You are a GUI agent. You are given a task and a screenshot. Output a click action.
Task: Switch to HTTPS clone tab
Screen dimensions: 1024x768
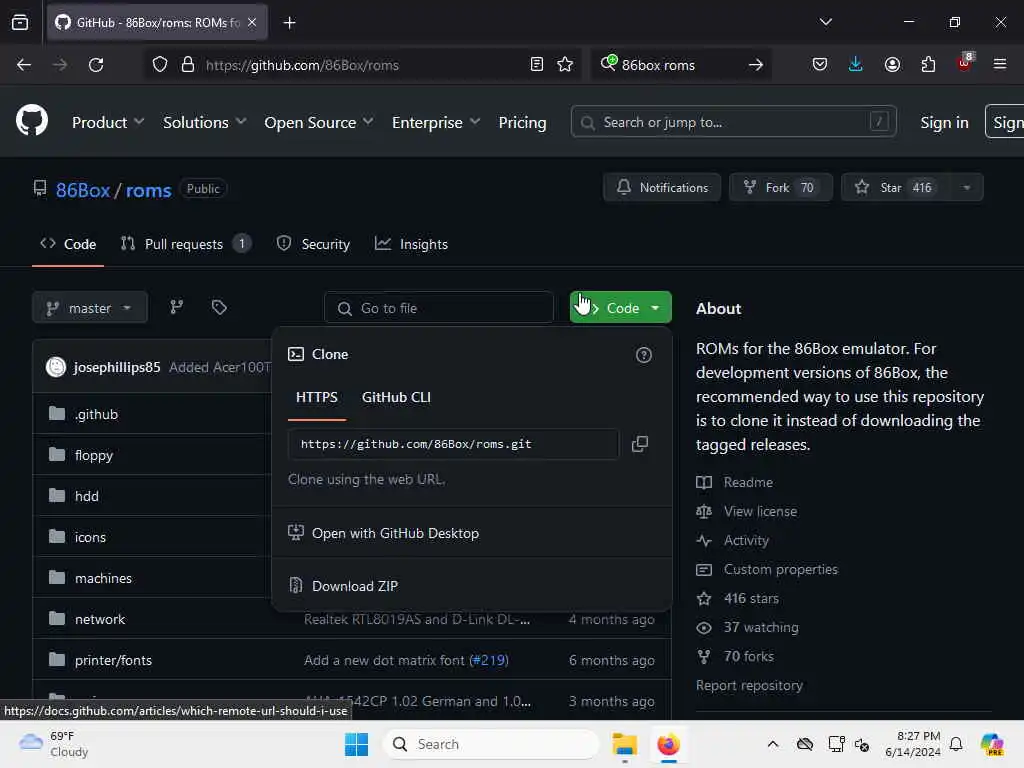pos(317,397)
